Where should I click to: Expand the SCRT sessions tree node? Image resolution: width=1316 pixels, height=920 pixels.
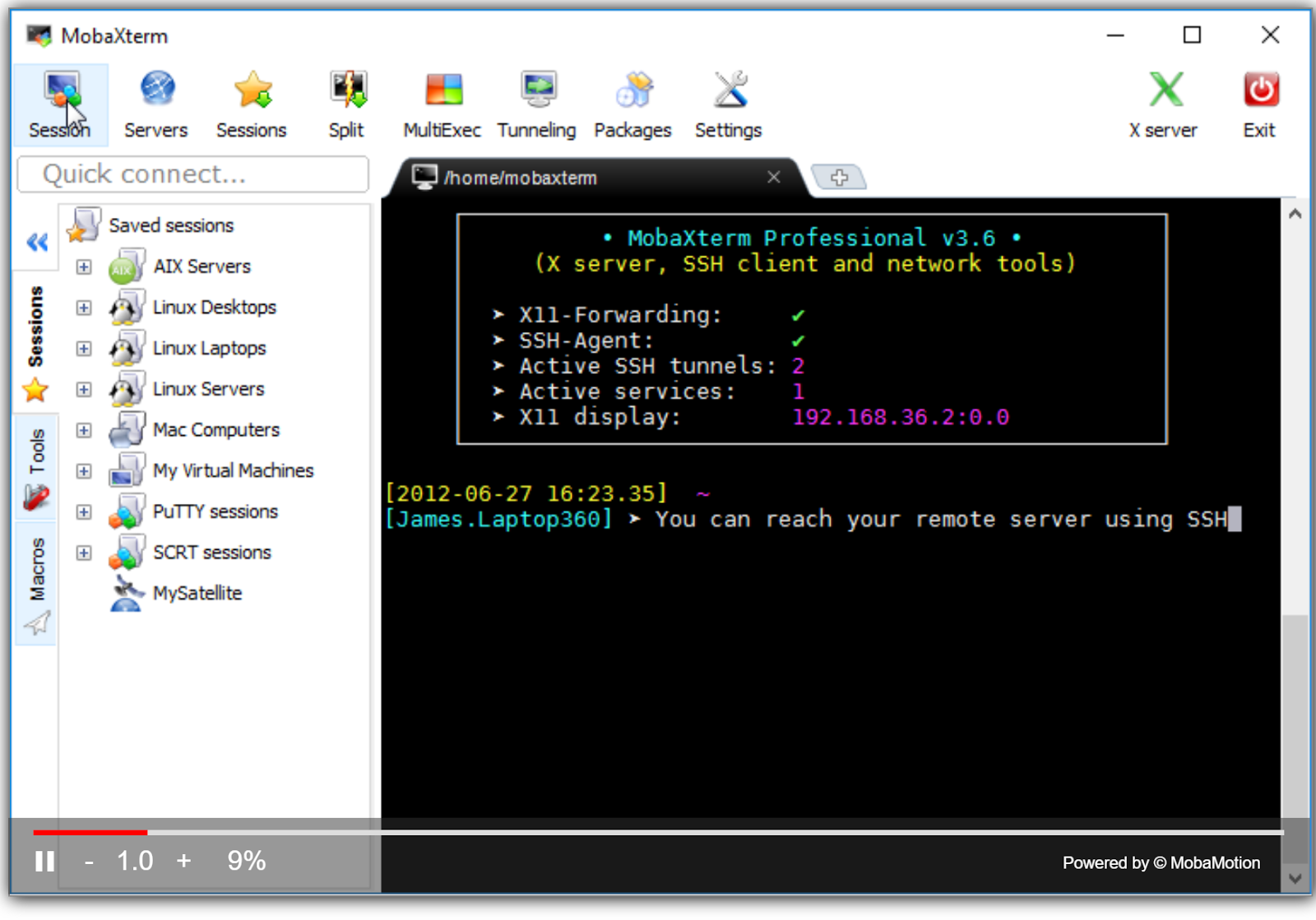(x=84, y=552)
